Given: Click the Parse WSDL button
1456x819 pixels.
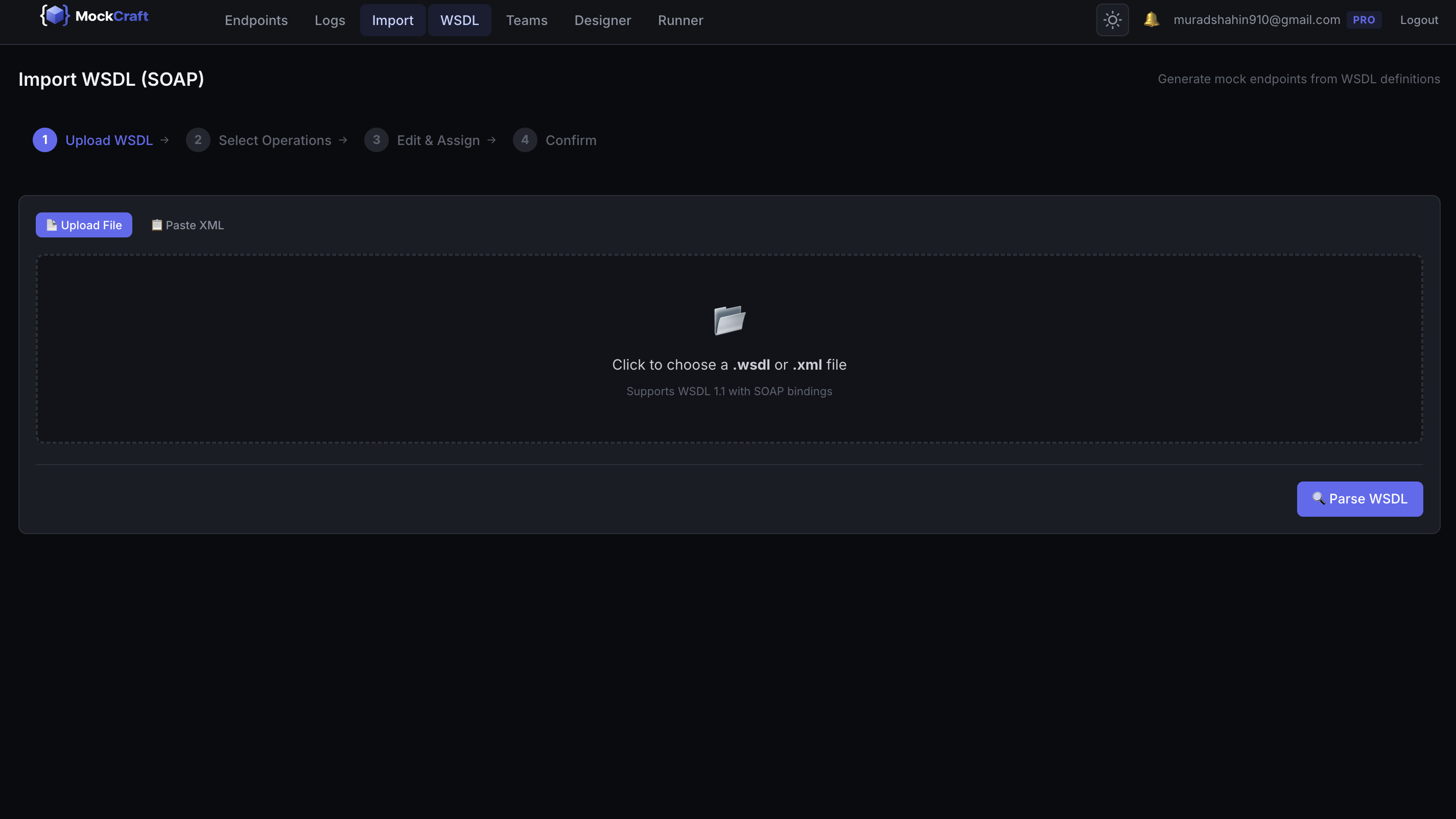Looking at the screenshot, I should [1359, 499].
